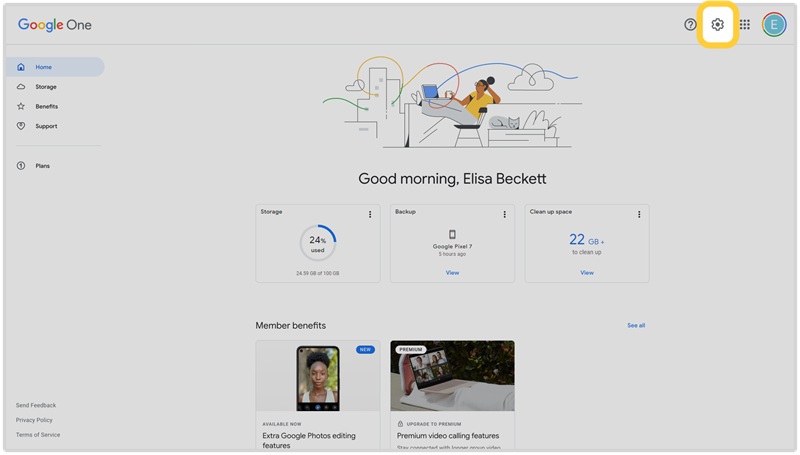Screen dimensions: 800x455
Task: Click View on the Clean up space card
Action: point(587,272)
